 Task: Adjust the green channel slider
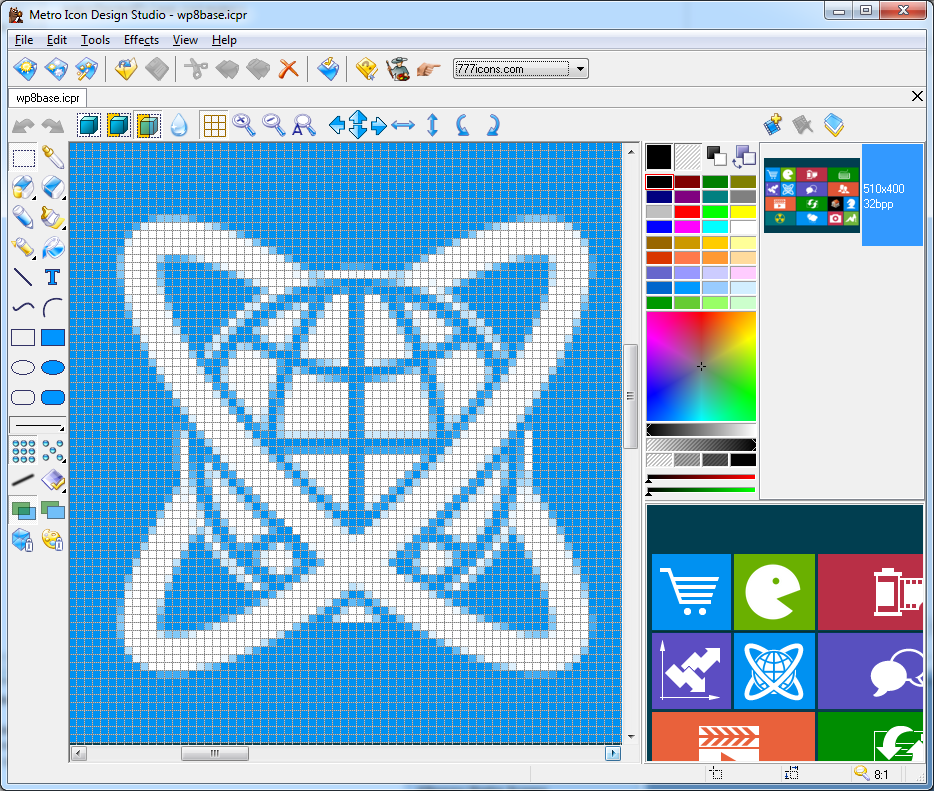(701, 491)
